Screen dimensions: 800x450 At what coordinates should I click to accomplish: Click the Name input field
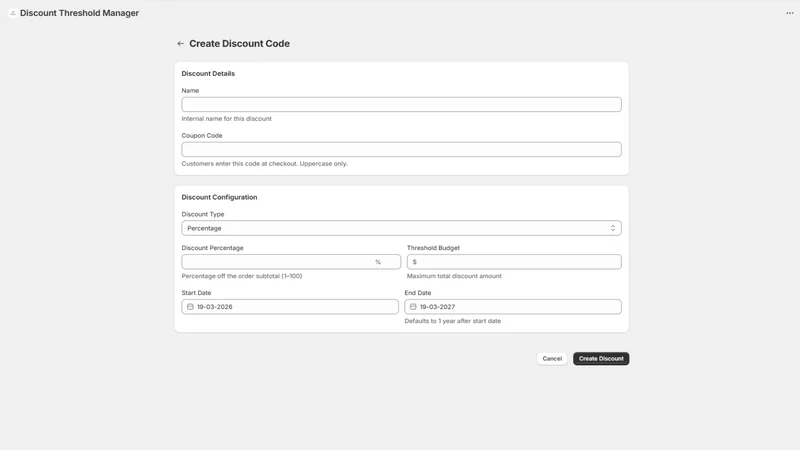pyautogui.click(x=401, y=105)
